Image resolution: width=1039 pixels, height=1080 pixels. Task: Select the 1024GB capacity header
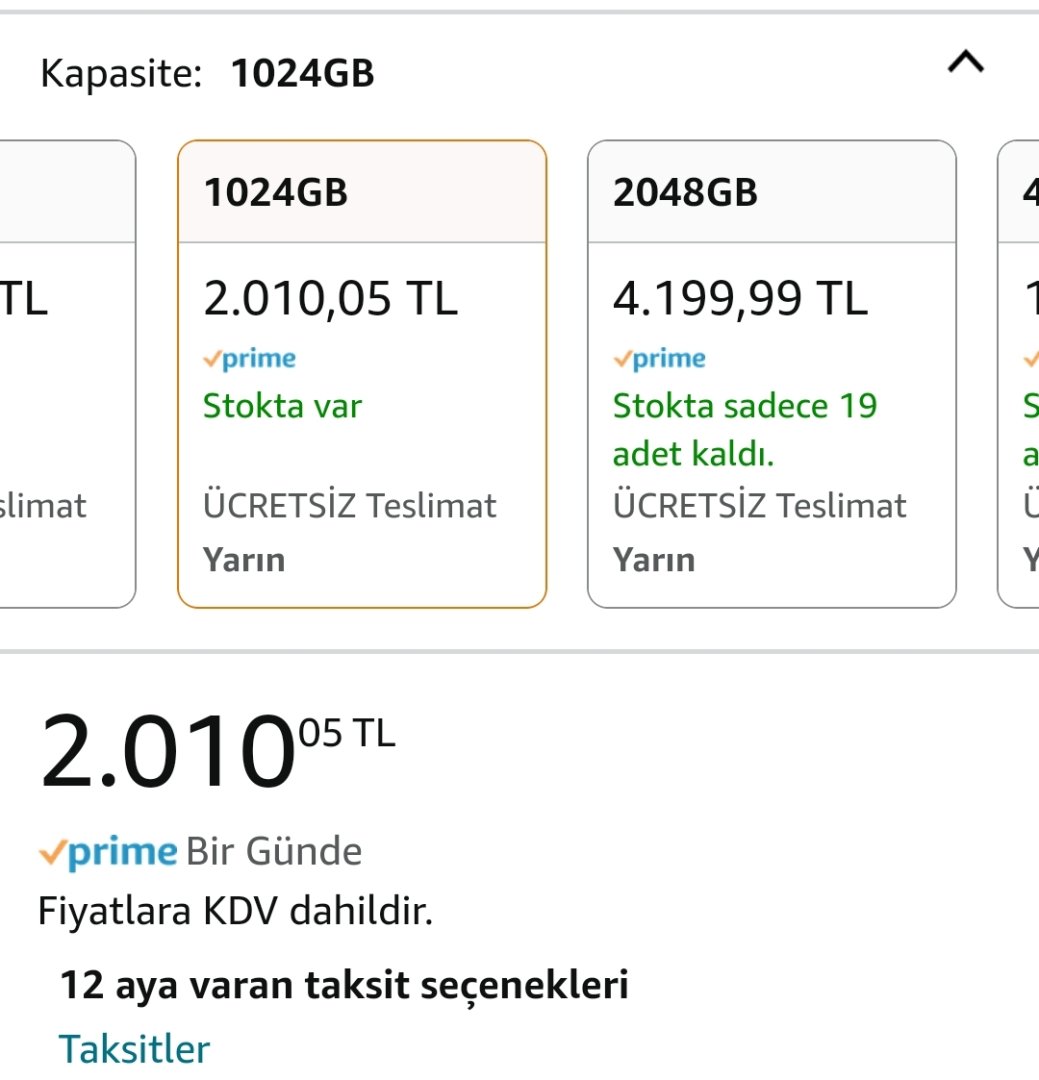(276, 192)
